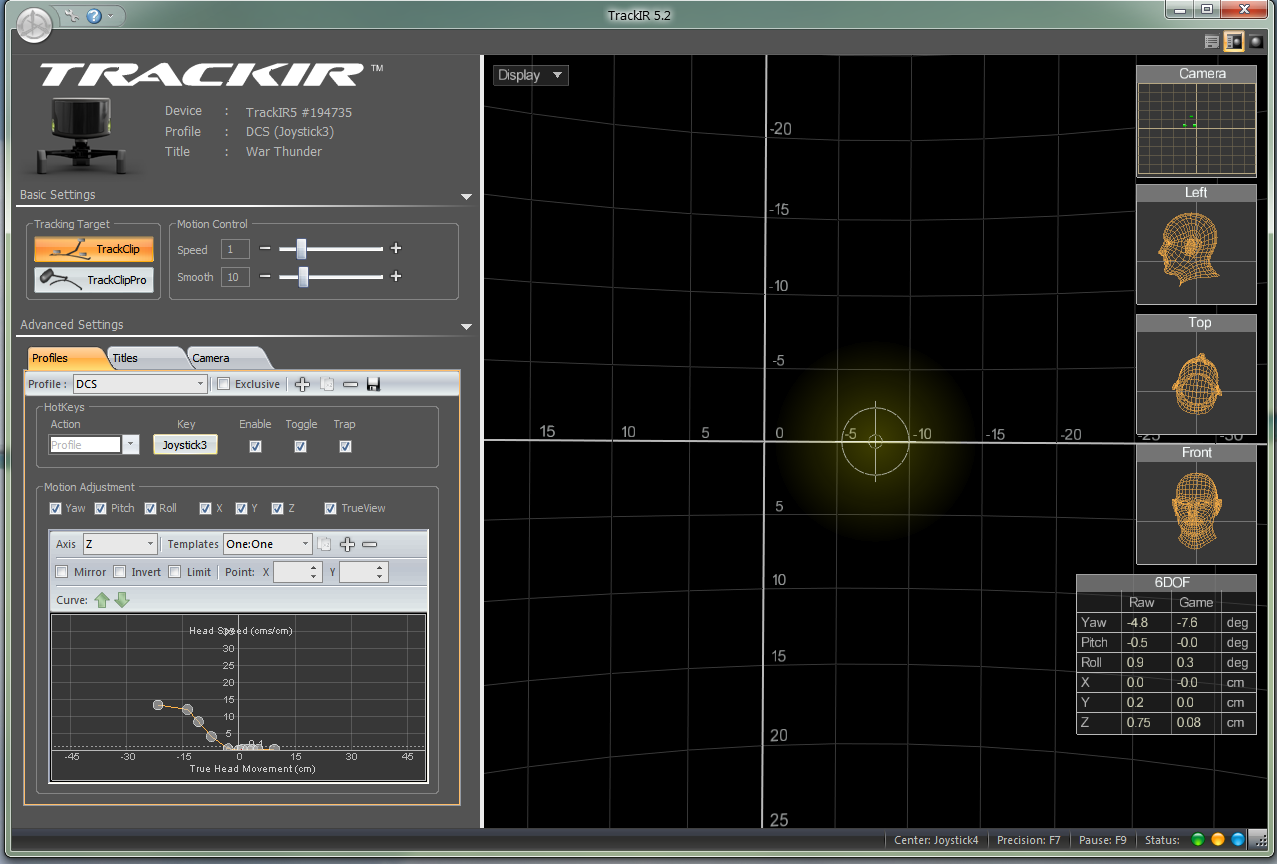This screenshot has height=864, width=1277.
Task: Switch to the display-only layout view icon
Action: click(x=1255, y=42)
